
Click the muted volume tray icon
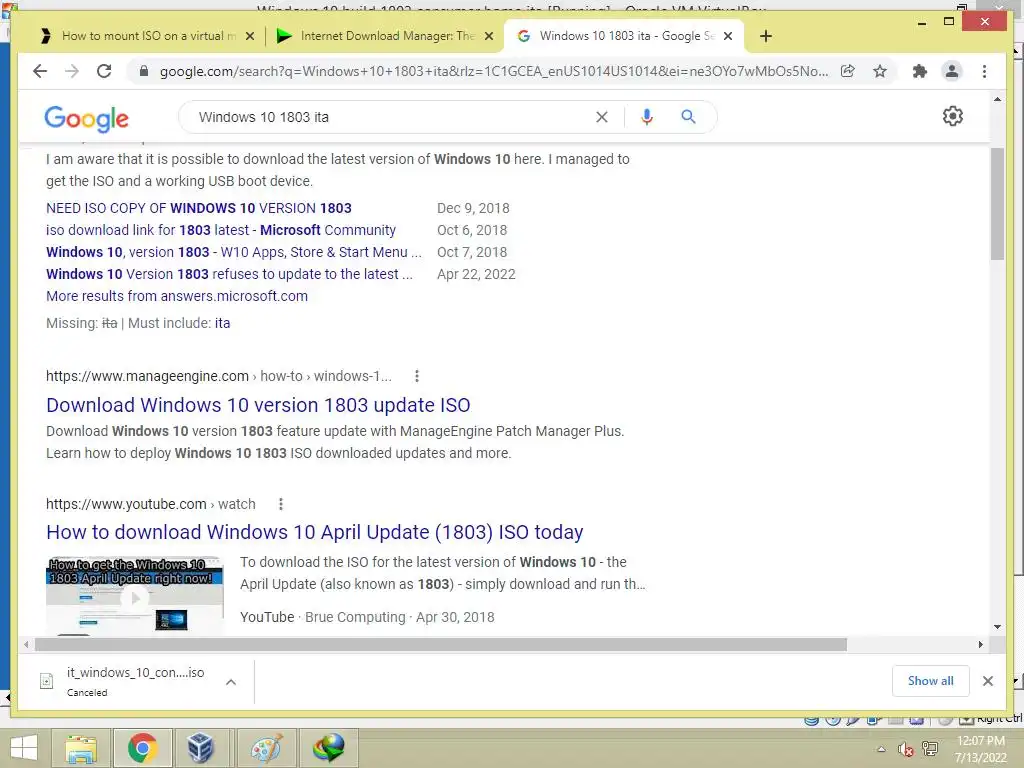[904, 749]
